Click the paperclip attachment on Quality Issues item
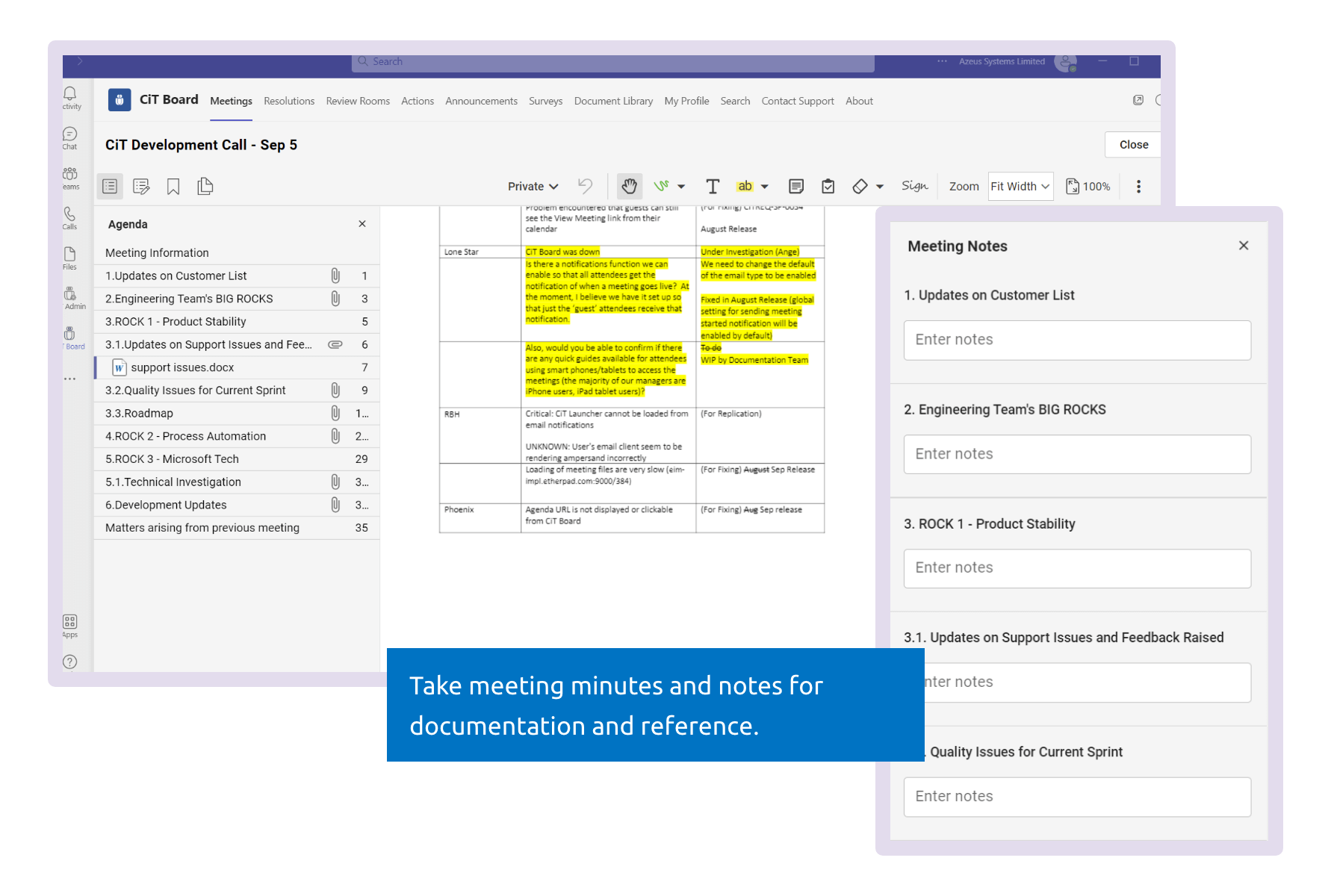The height and width of the screenshot is (896, 1331). [x=335, y=390]
